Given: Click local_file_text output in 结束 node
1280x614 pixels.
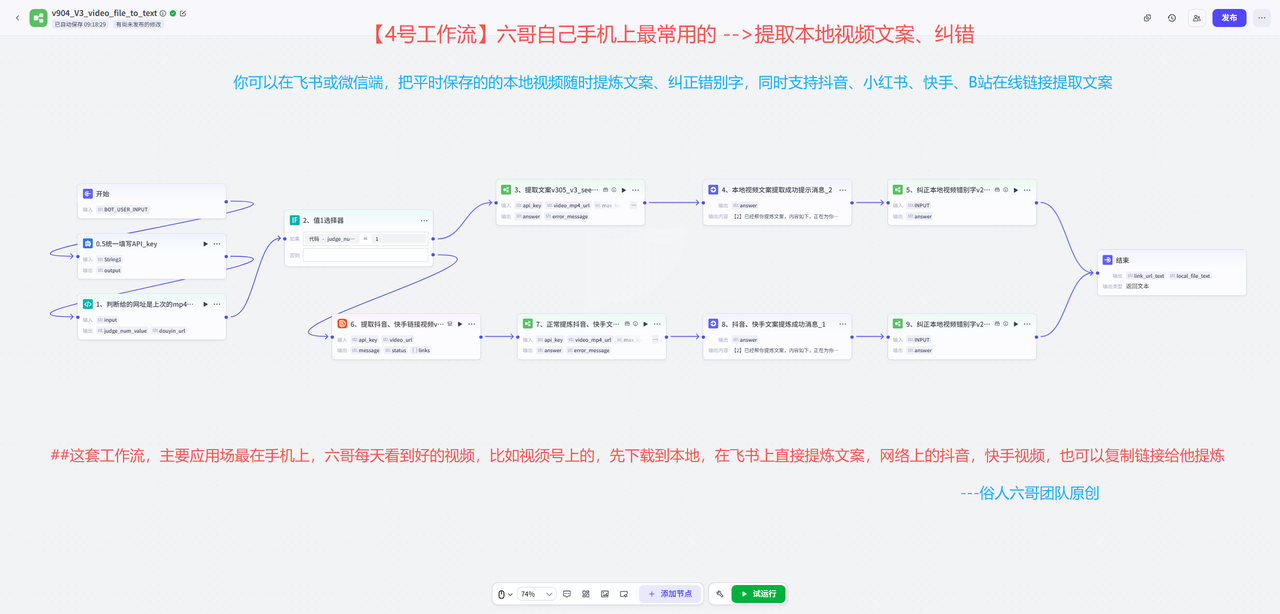Looking at the screenshot, I should pos(1190,276).
